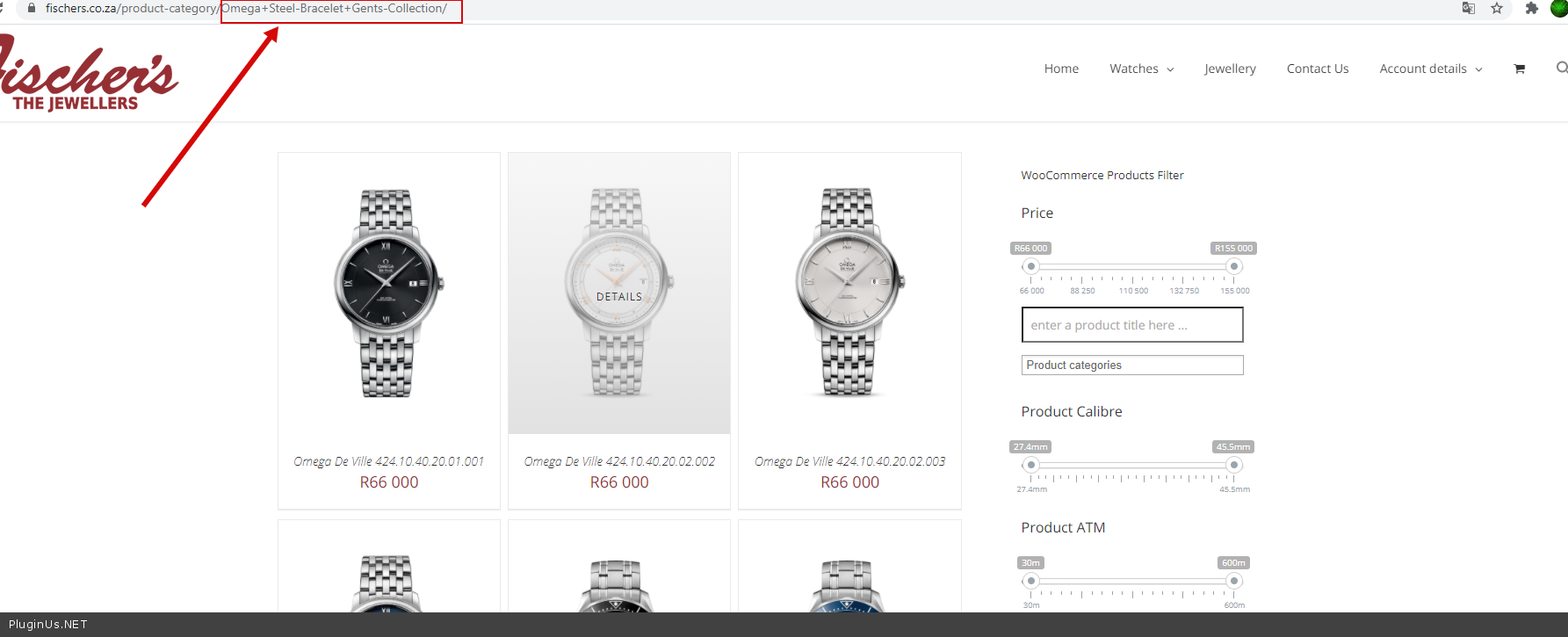Select the silver-dial Omega De Ville 424.10.40.20.02.003 thumbnail
Image resolution: width=1568 pixels, height=637 pixels.
pos(849,292)
